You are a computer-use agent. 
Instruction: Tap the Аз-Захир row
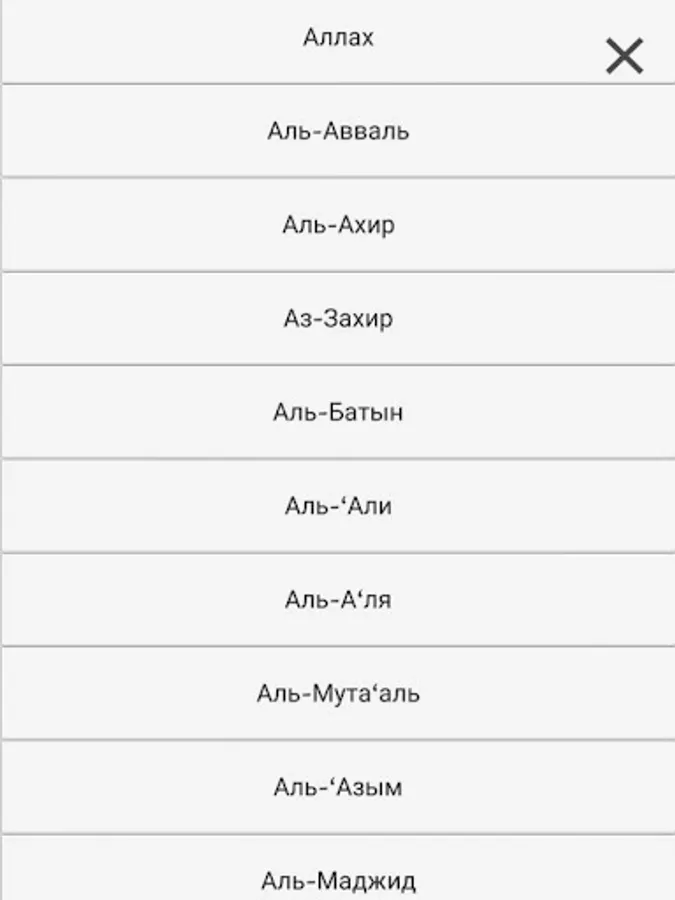point(338,319)
